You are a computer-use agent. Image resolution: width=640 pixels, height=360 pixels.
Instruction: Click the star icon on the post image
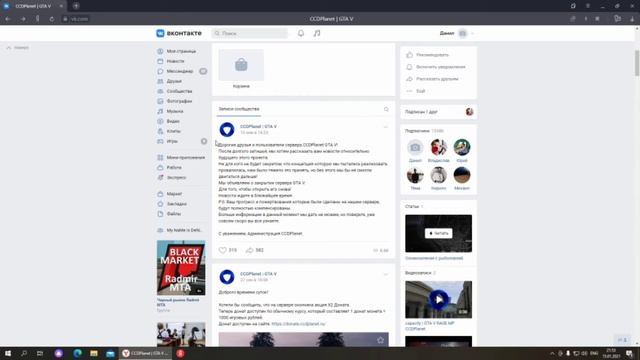pyautogui.click(x=380, y=340)
